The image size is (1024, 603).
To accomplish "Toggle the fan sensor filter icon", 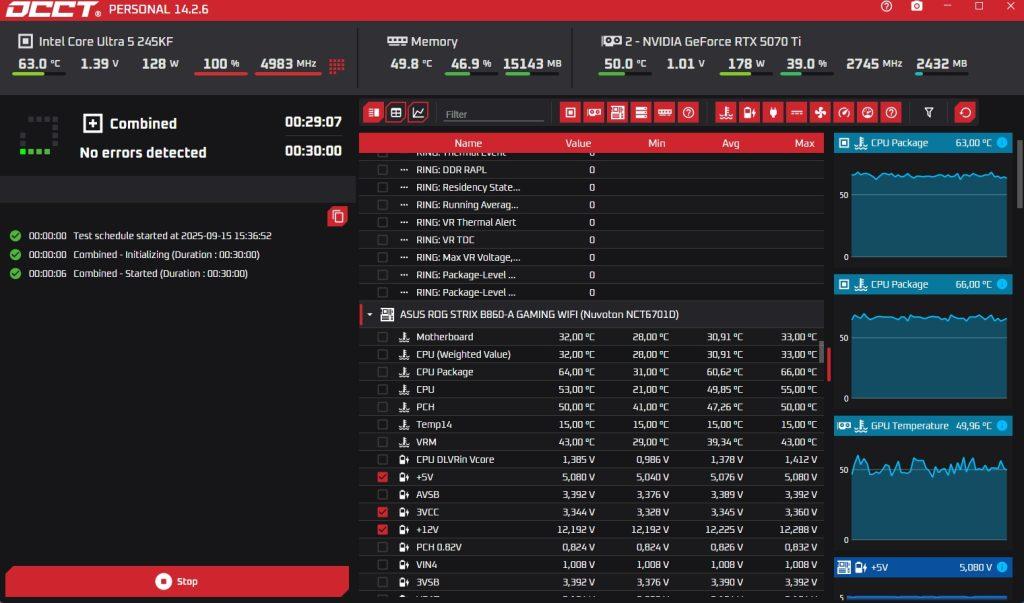I will coord(820,113).
